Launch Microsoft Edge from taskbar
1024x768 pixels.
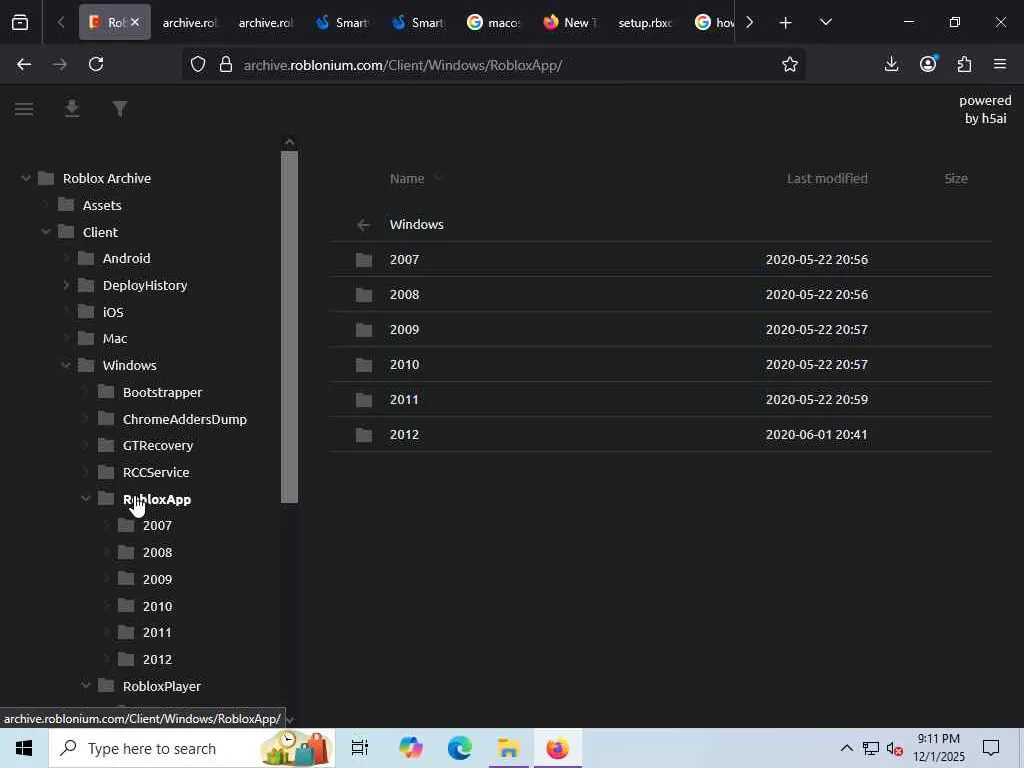(460, 748)
